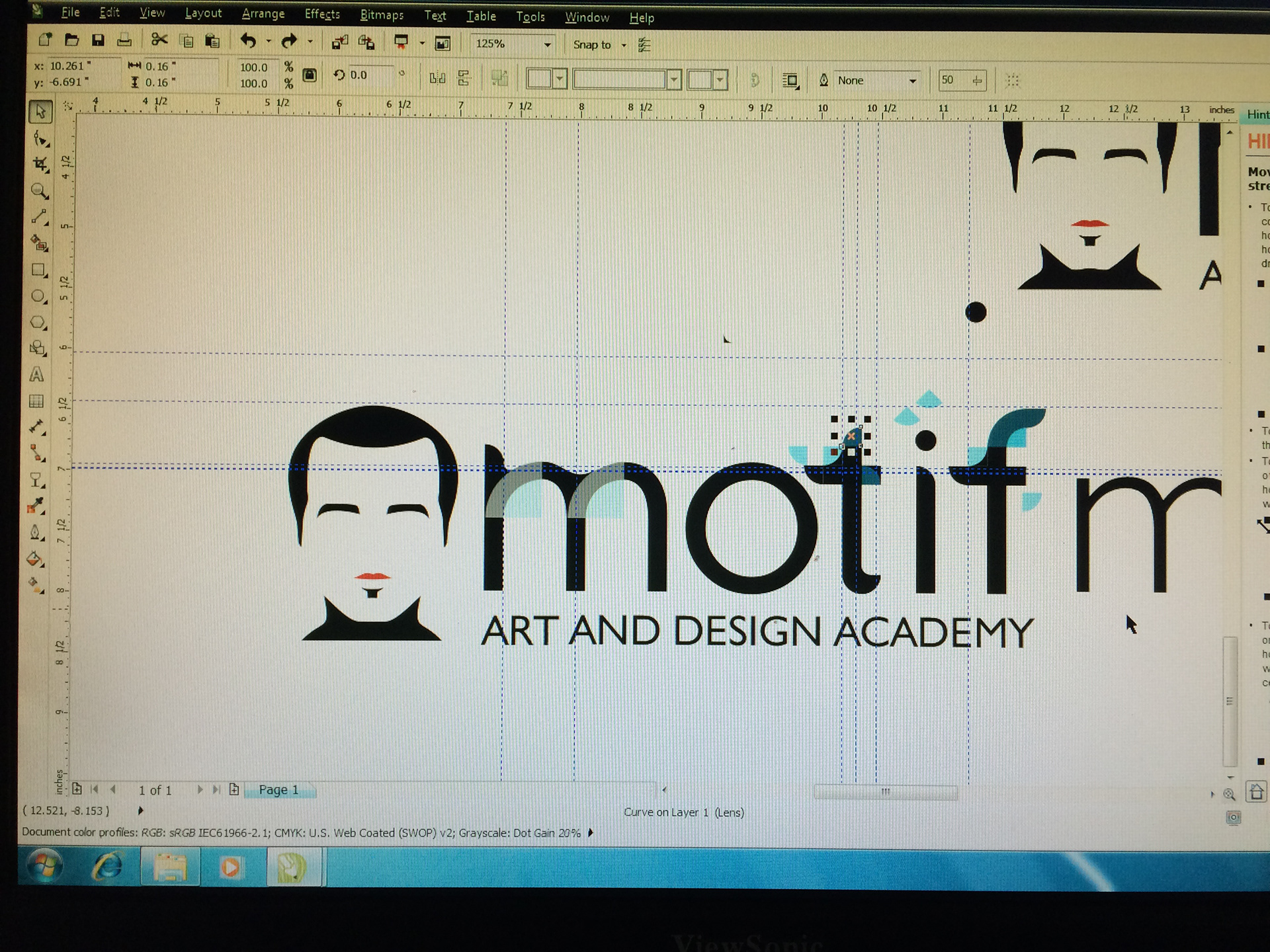Viewport: 1270px width, 952px height.
Task: Toggle vertical mirror button
Action: (x=464, y=78)
